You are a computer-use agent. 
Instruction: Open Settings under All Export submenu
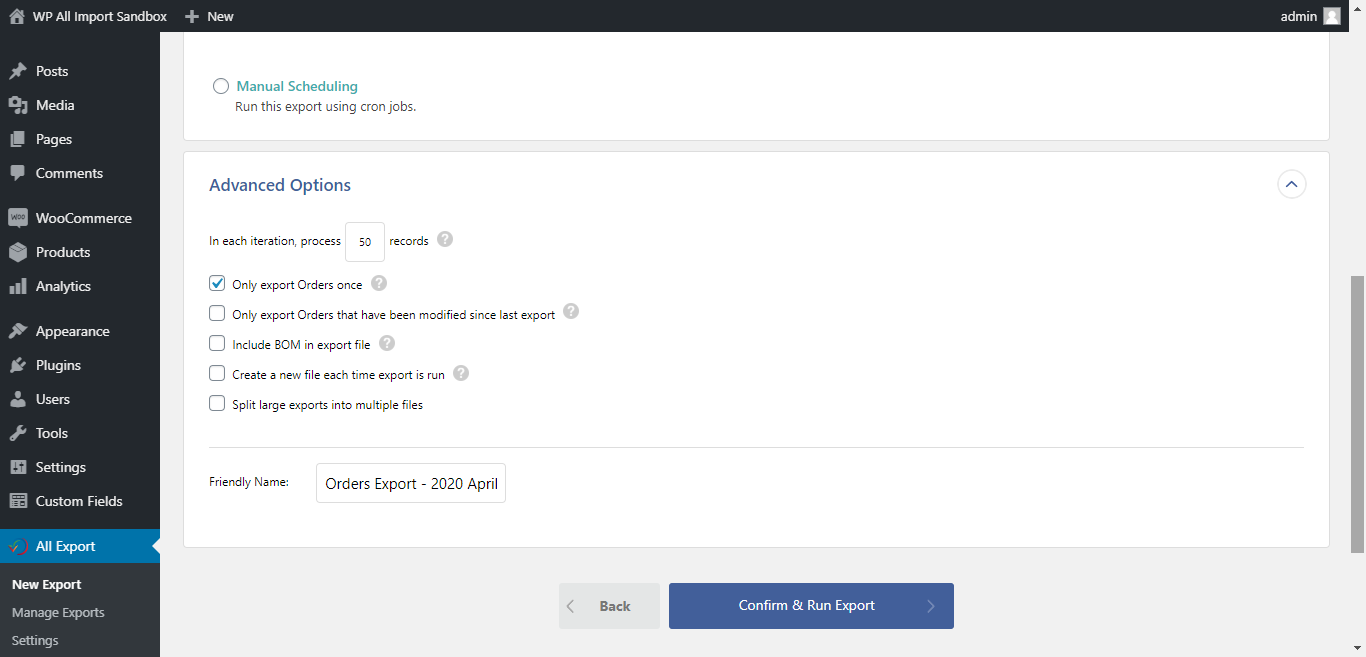pos(35,640)
